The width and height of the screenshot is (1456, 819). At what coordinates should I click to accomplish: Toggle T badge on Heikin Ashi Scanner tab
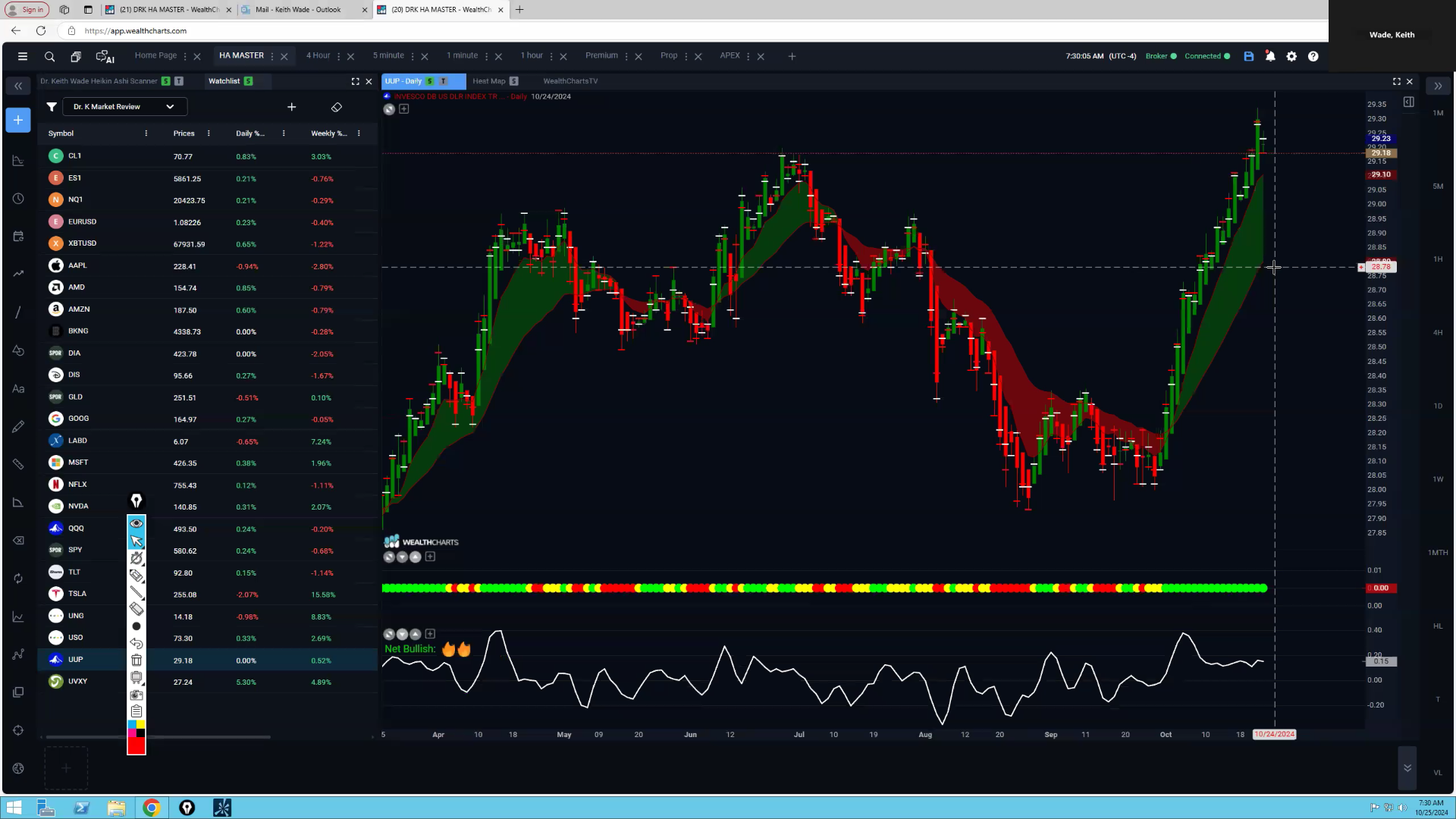pyautogui.click(x=179, y=81)
